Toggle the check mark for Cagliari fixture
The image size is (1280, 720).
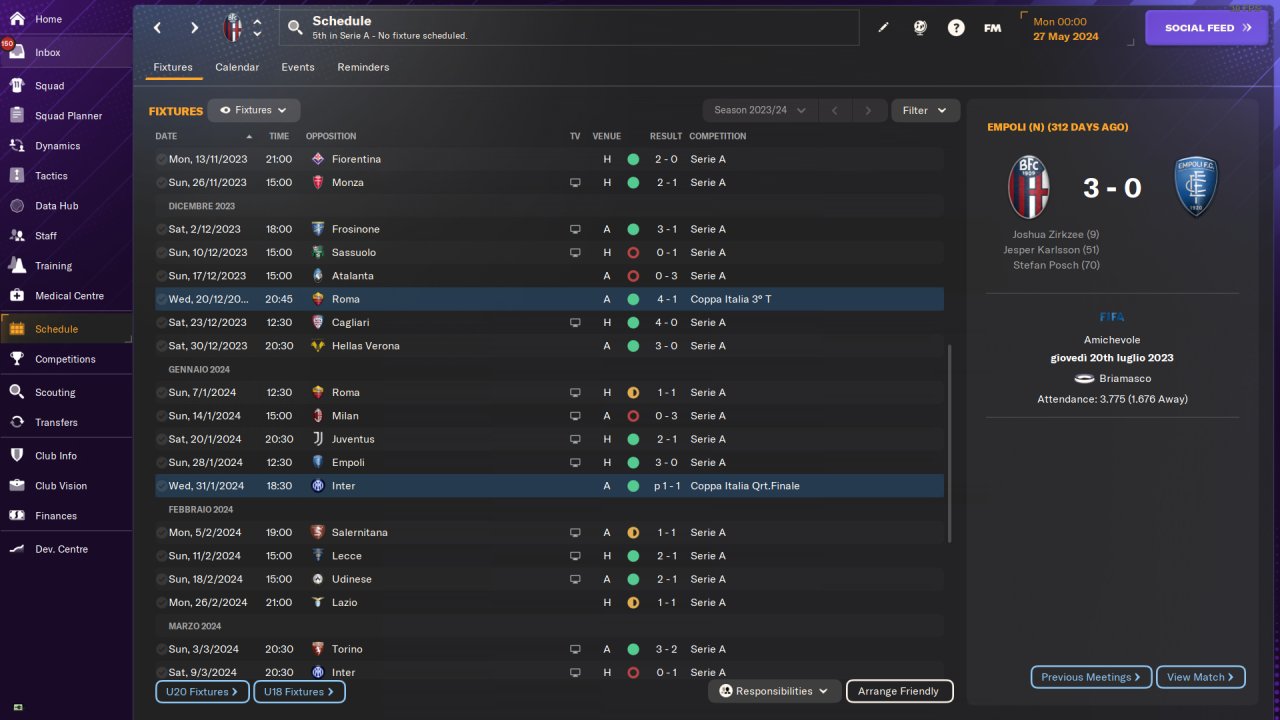(x=161, y=323)
